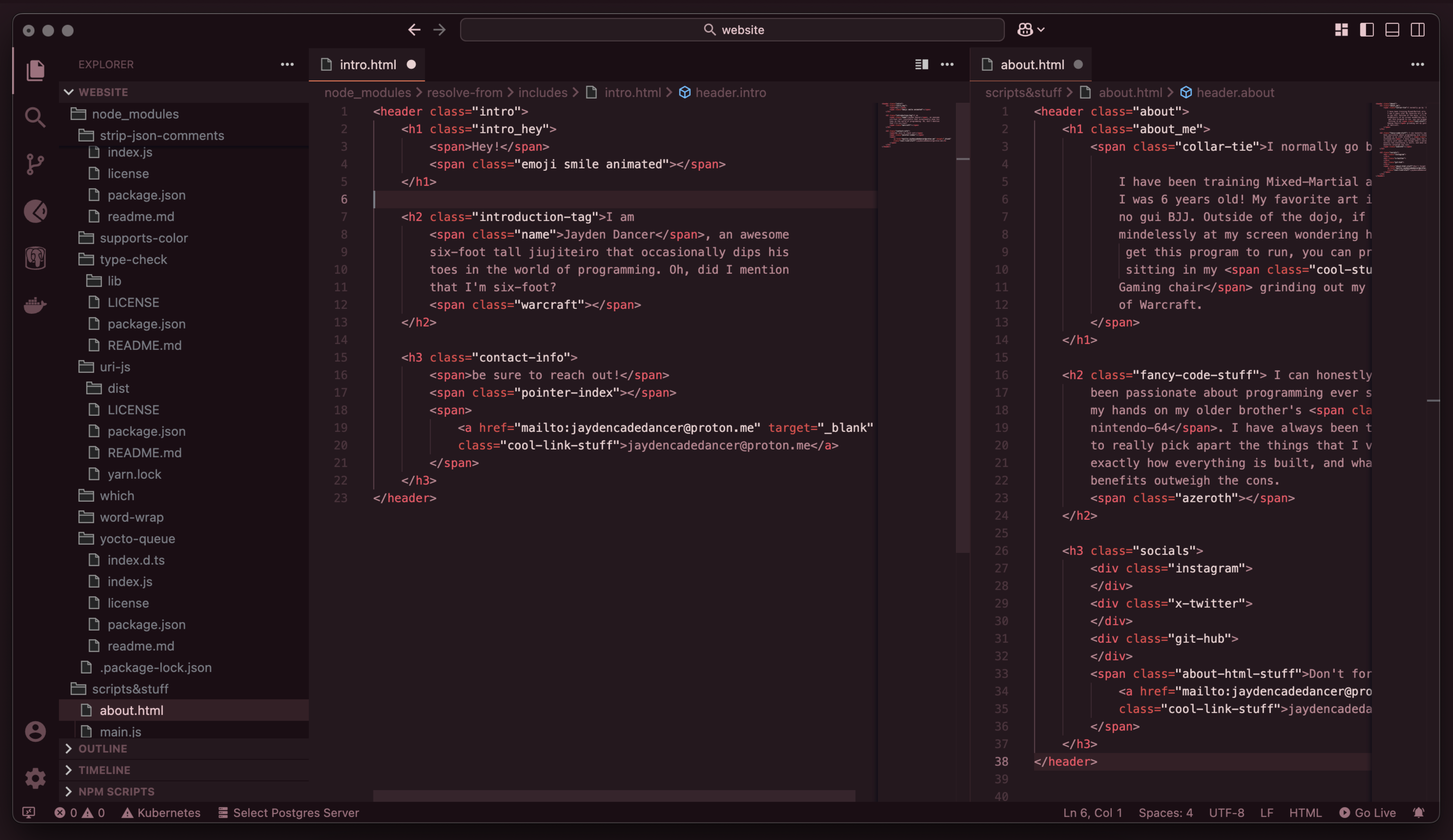Open the Manage gear icon
This screenshot has height=840, width=1453.
(x=35, y=778)
